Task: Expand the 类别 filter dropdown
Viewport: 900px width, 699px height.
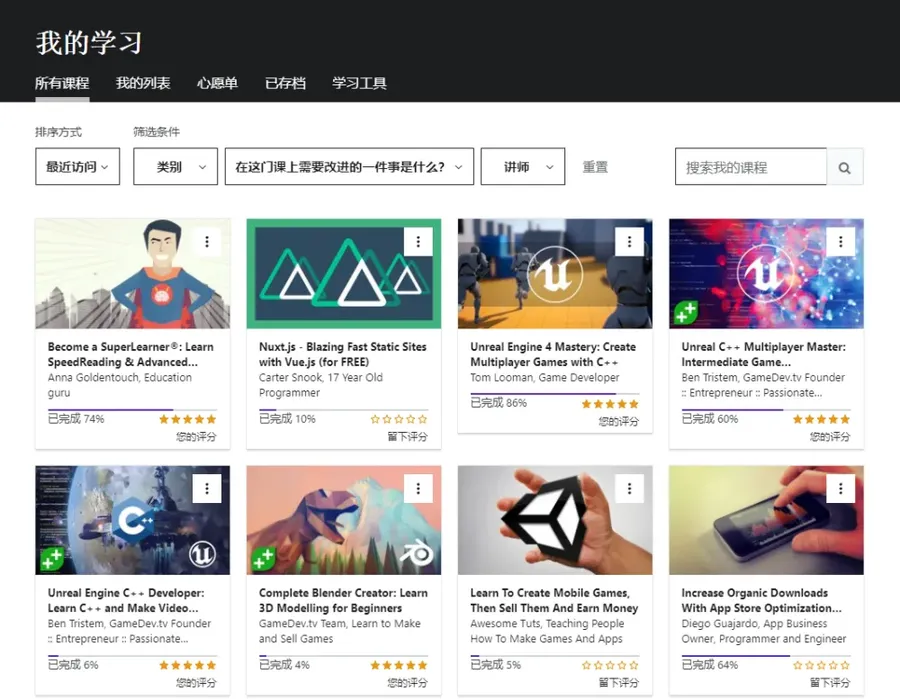Action: click(175, 166)
